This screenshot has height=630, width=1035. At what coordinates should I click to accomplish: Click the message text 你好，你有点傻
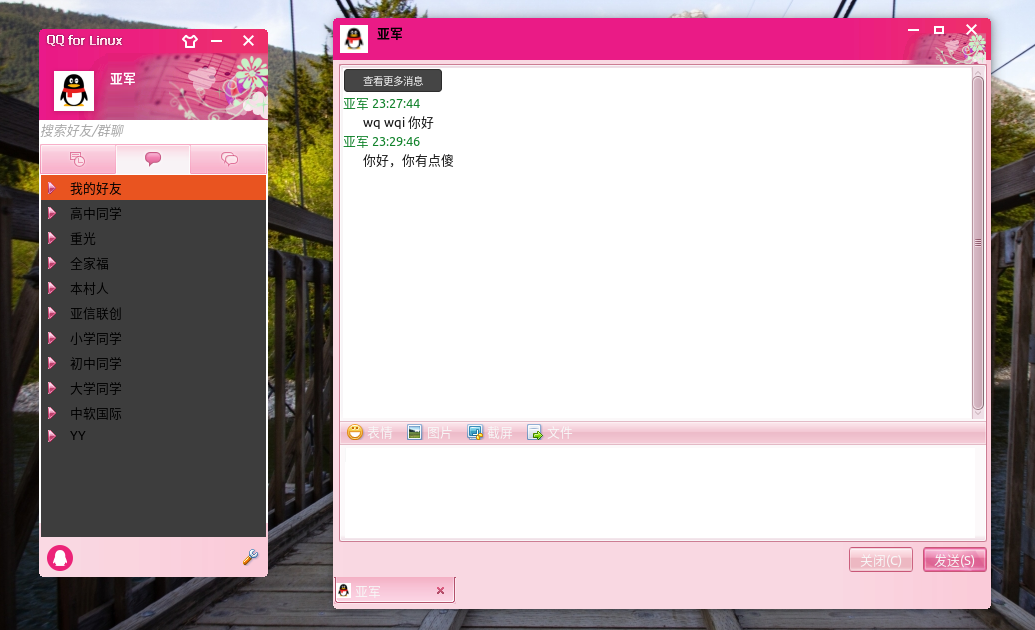coord(408,160)
